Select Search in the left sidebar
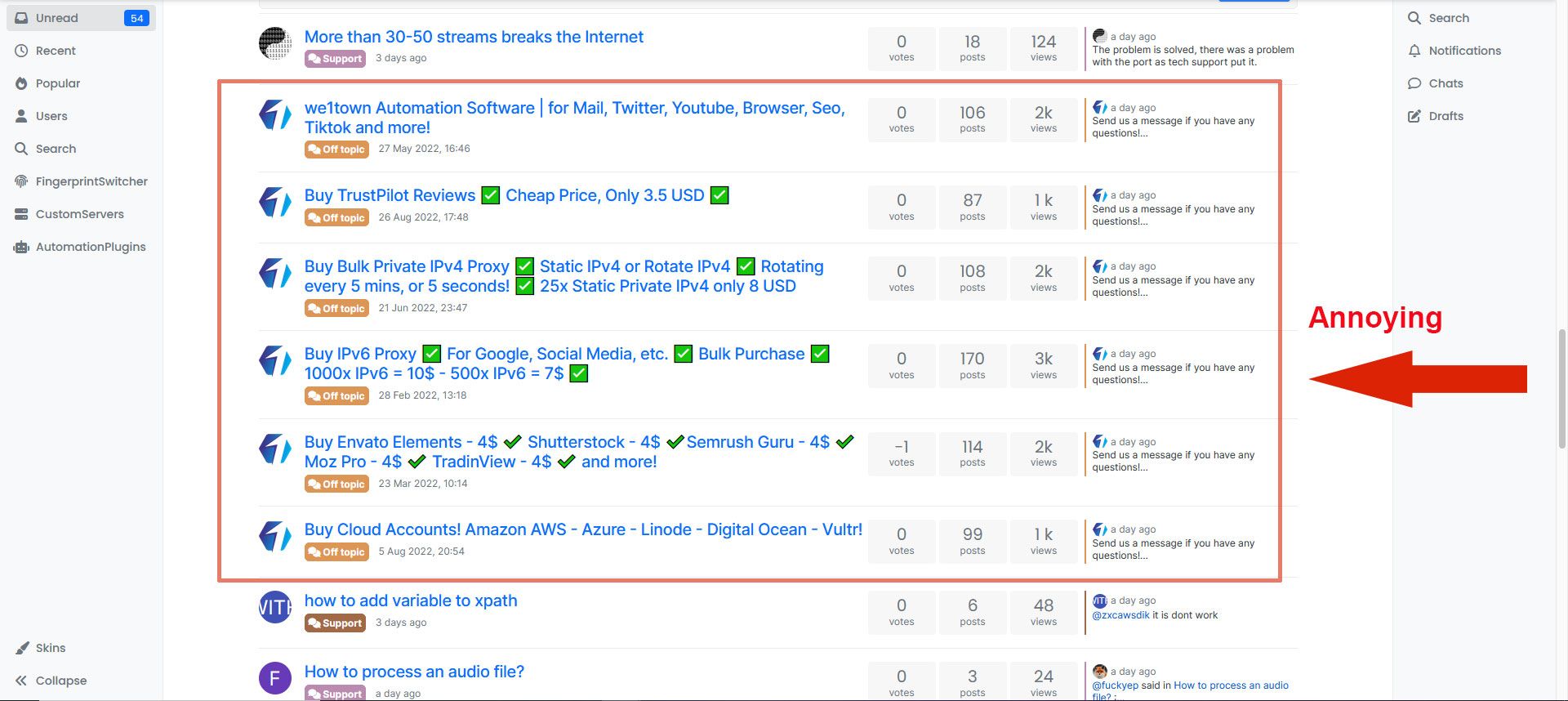 56,149
